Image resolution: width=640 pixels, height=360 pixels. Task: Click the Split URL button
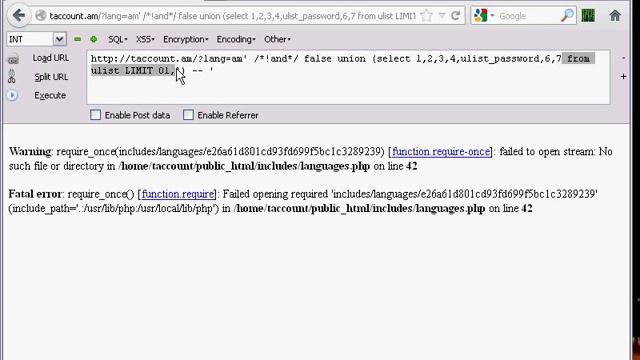(x=51, y=77)
